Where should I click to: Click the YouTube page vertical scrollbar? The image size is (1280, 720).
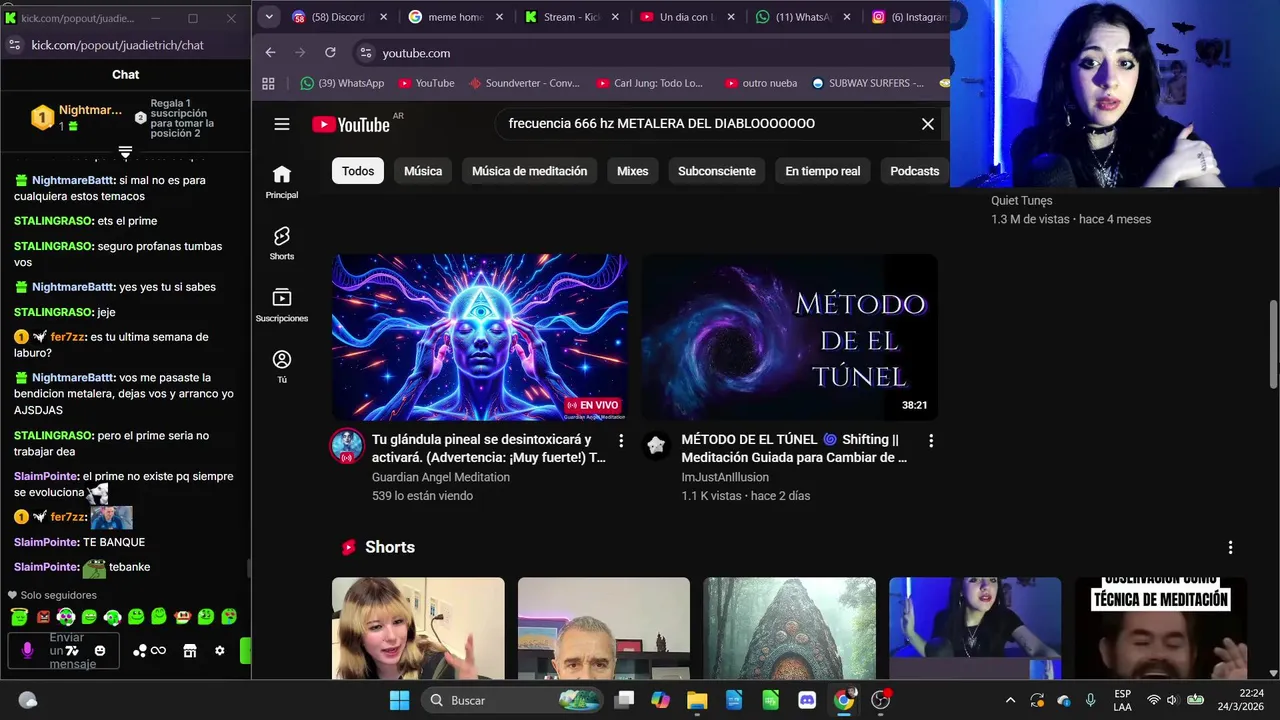(1273, 343)
